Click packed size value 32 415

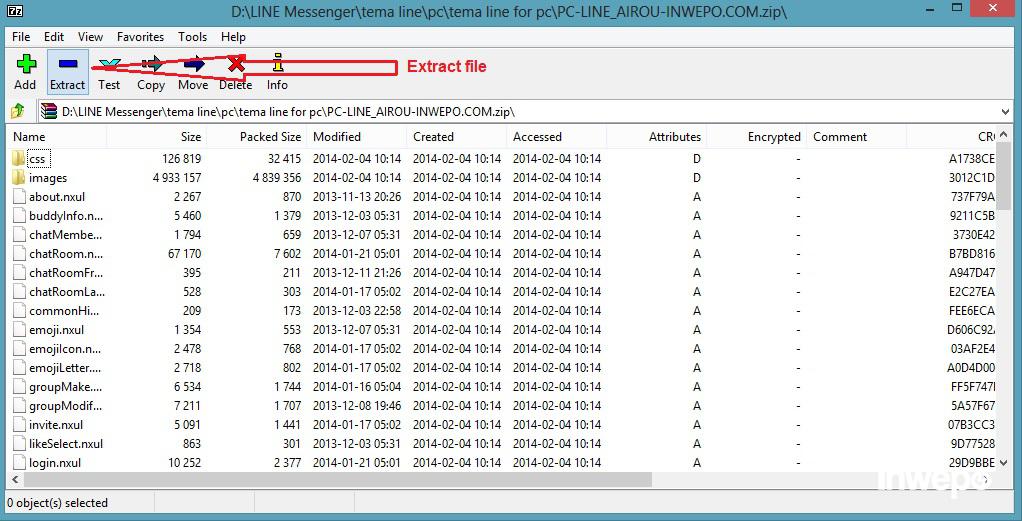[284, 158]
